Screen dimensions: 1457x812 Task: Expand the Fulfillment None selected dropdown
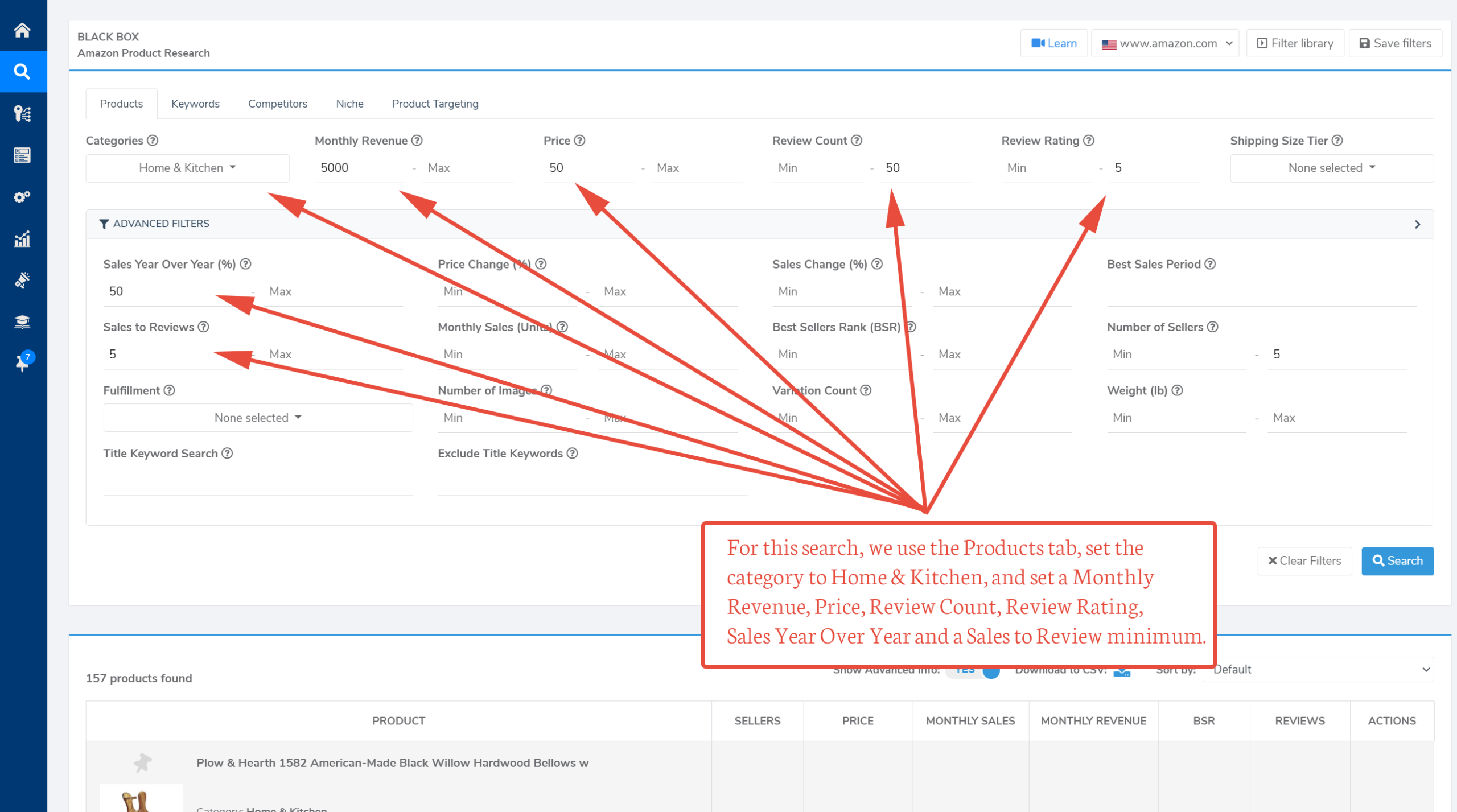point(258,418)
